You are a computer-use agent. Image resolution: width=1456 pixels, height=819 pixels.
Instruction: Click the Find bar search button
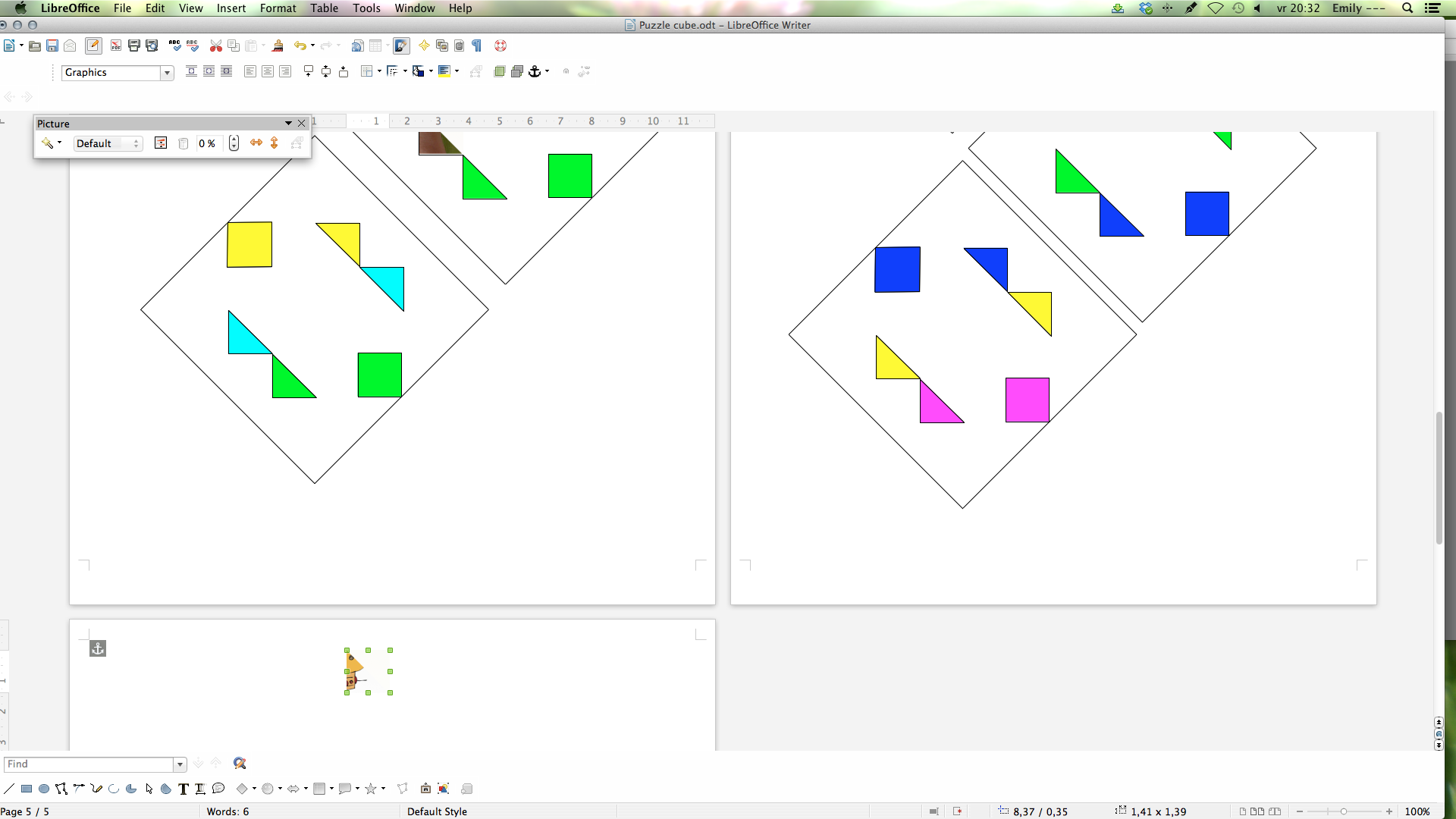point(239,764)
